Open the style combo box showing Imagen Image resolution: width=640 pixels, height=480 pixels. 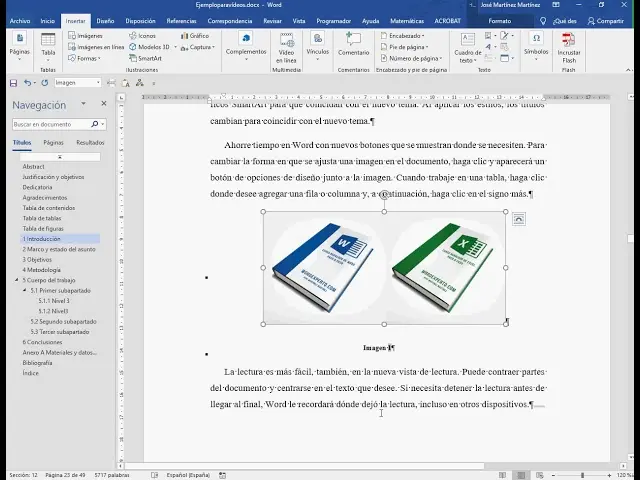click(78, 83)
